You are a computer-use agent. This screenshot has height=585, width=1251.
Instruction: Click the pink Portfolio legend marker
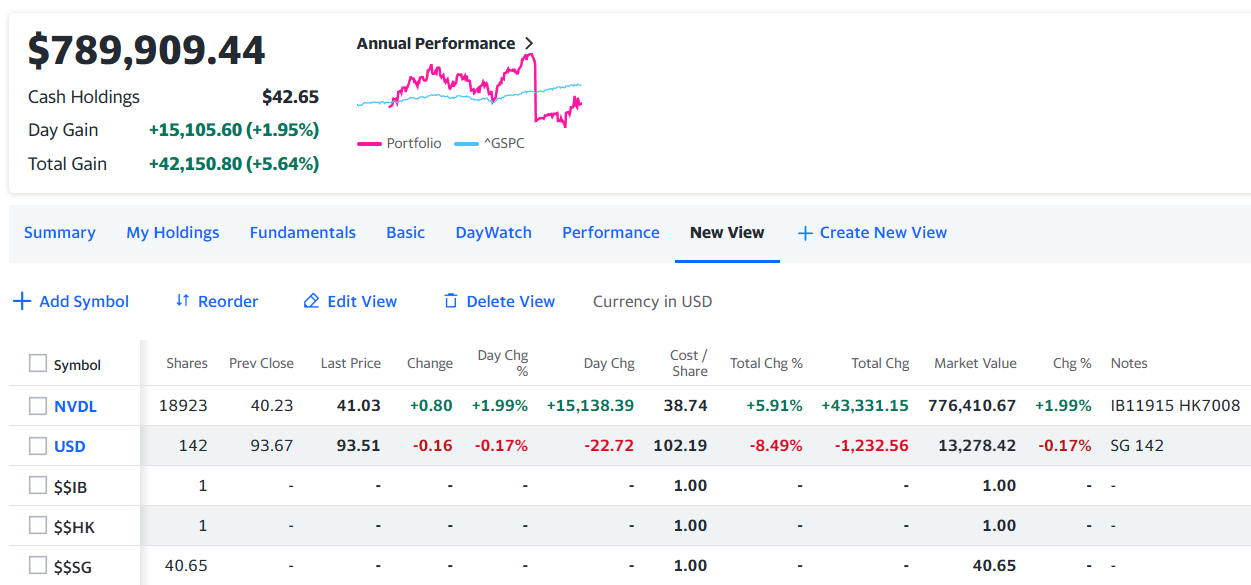click(x=369, y=144)
